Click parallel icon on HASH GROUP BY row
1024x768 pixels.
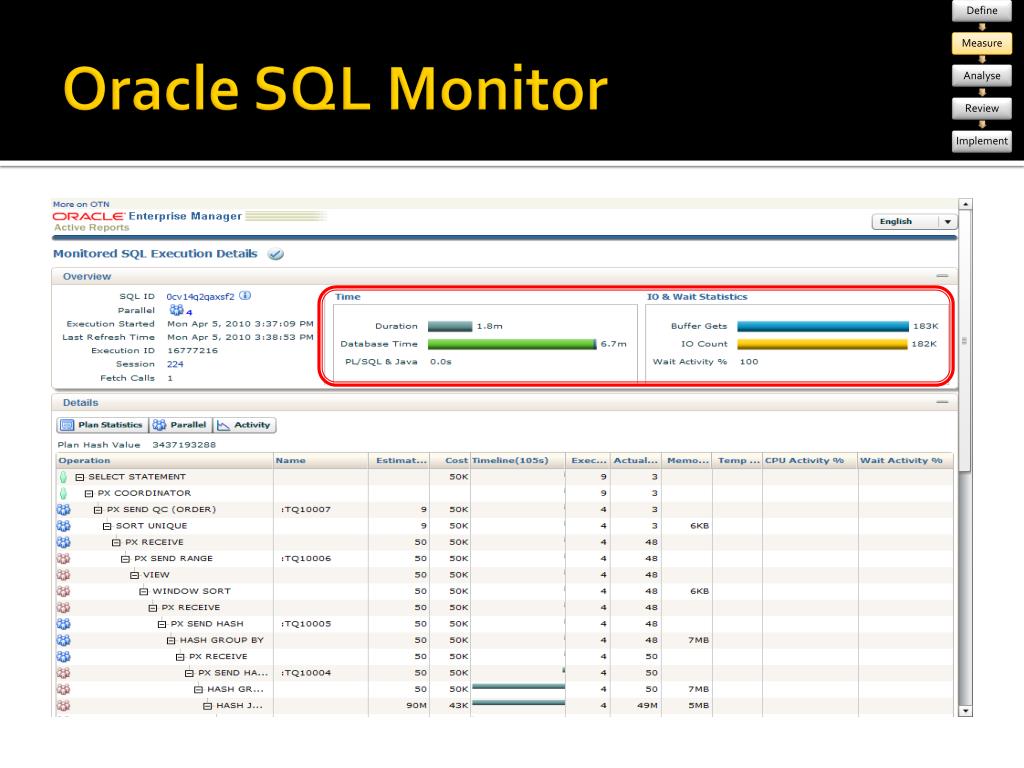point(63,640)
